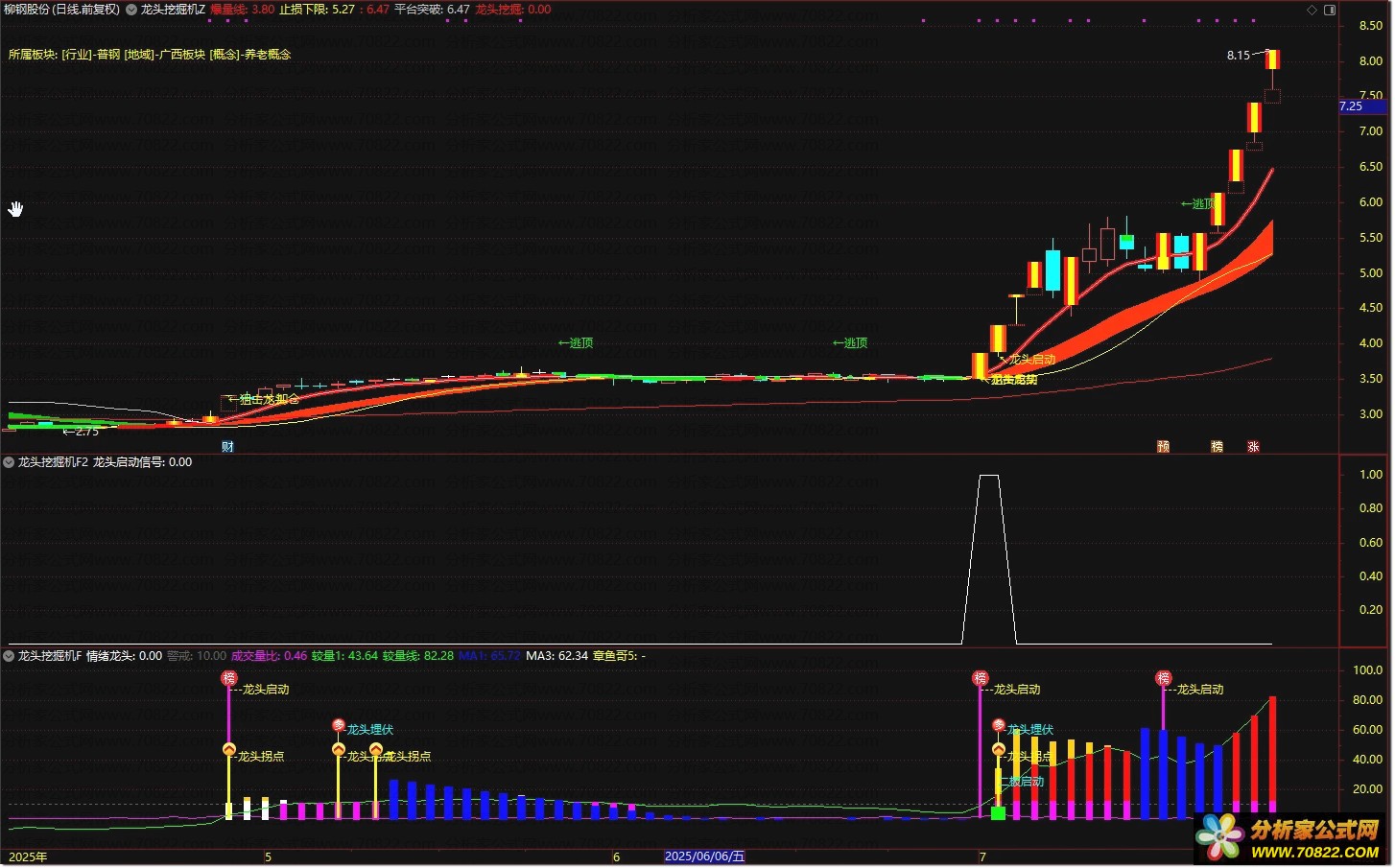Click the 狙击龙卸仓 signal label

tap(265, 399)
